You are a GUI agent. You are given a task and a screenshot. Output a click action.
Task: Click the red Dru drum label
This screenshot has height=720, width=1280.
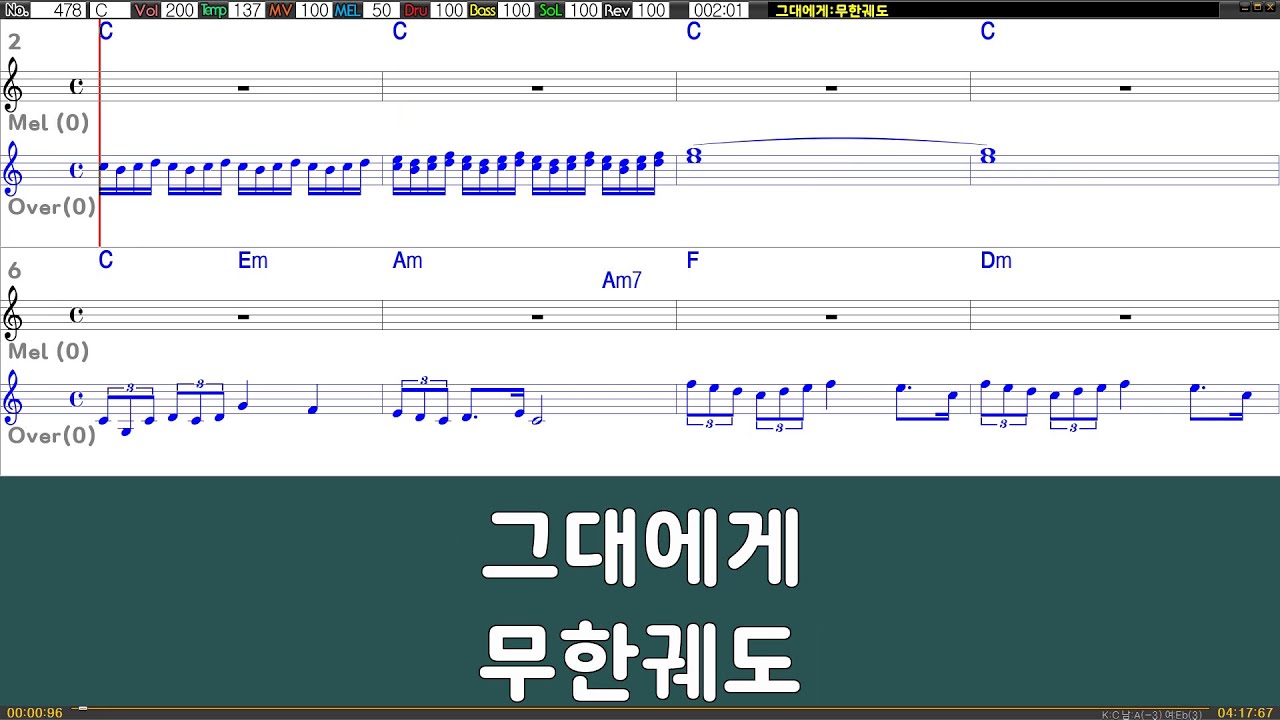[415, 10]
